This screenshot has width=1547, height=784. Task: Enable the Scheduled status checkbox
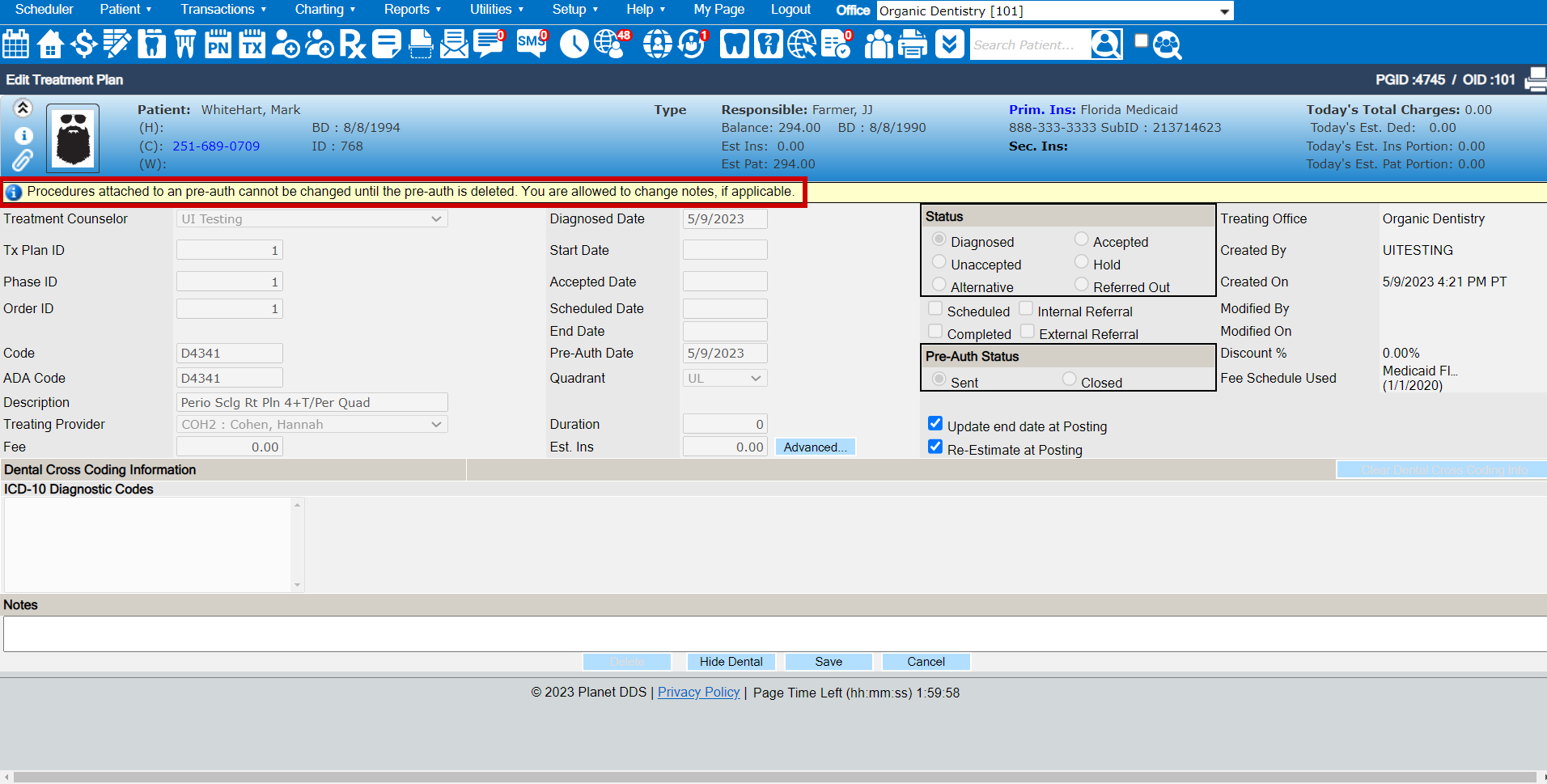coord(935,308)
